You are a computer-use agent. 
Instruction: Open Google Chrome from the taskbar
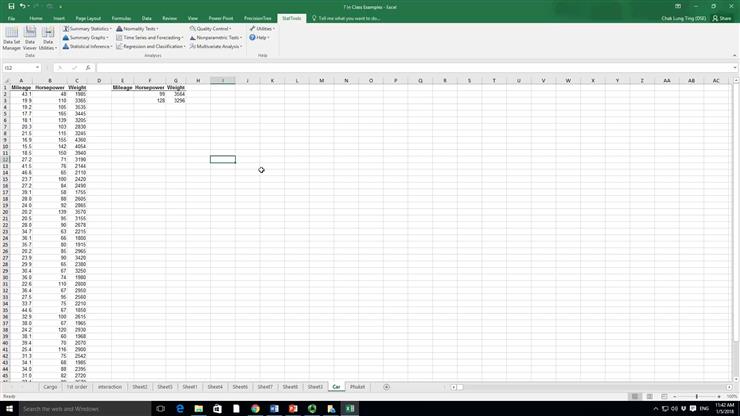click(255, 408)
